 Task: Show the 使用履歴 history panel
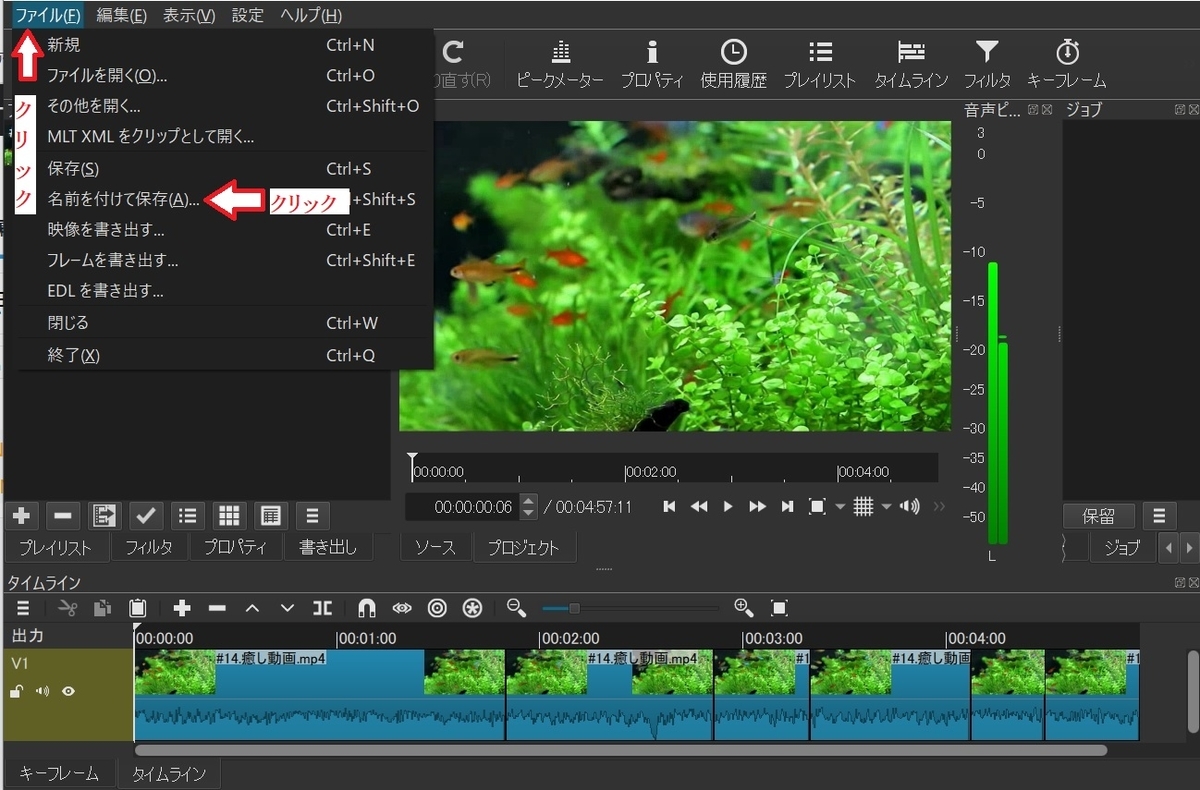pos(733,65)
